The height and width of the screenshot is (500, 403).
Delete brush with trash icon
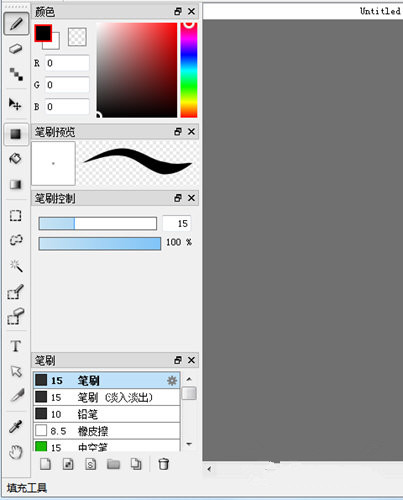[163, 464]
